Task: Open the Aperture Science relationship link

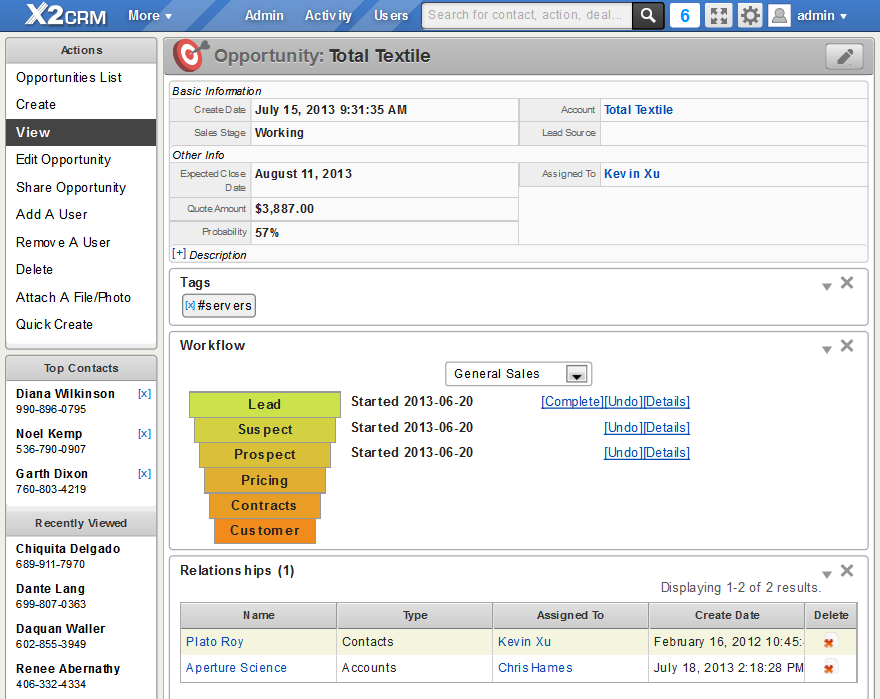Action: tap(236, 668)
